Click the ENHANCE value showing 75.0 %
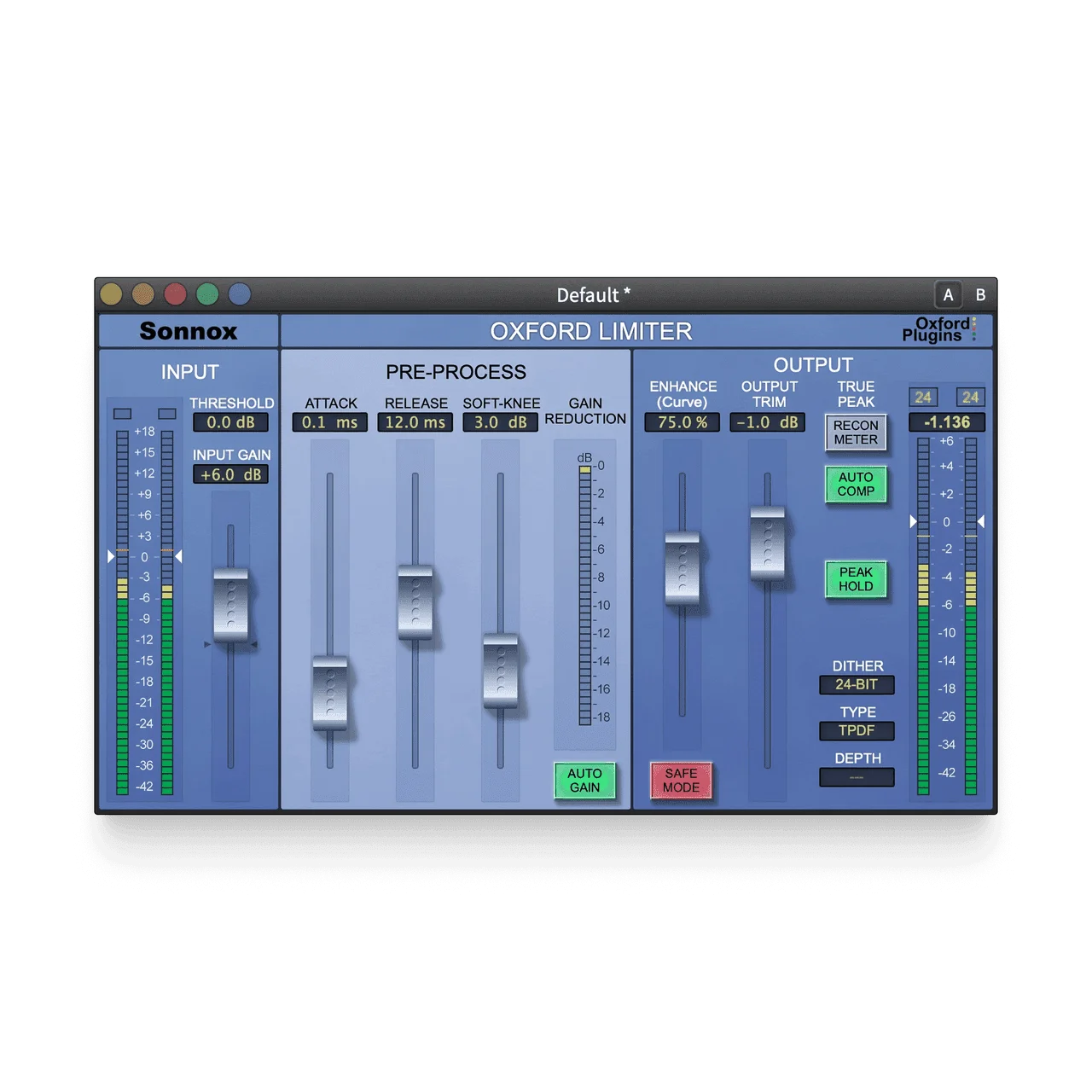This screenshot has height=1092, width=1092. 682,421
